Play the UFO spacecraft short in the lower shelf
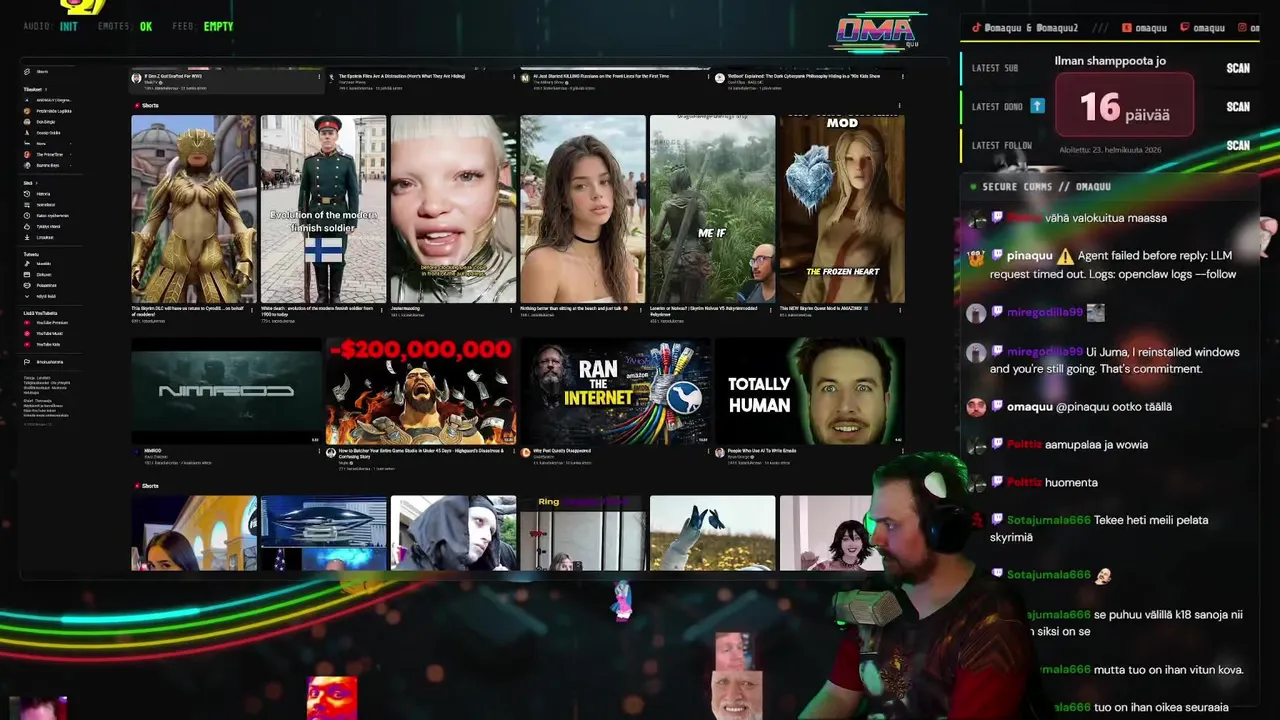Screen dimensions: 1280x720 [x=323, y=533]
